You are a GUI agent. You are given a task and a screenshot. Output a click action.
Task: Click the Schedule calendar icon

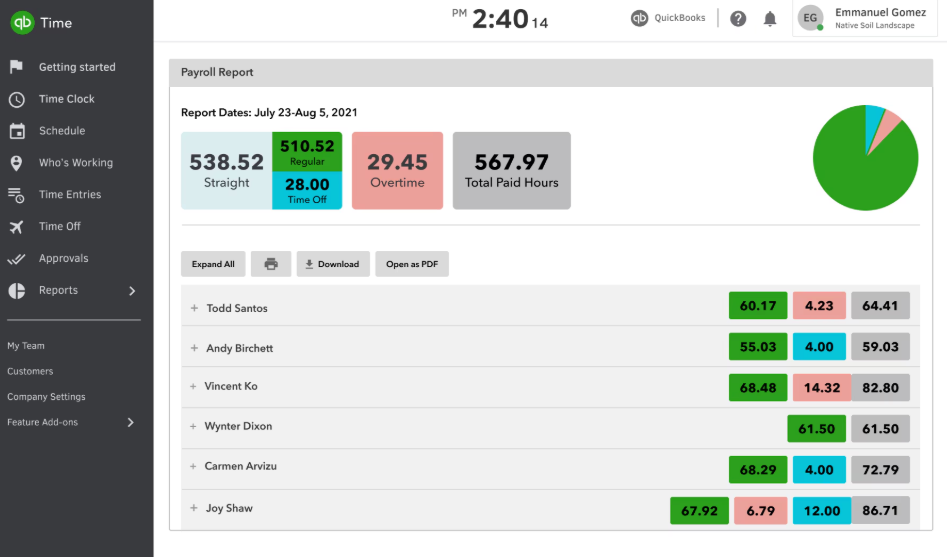pos(17,130)
